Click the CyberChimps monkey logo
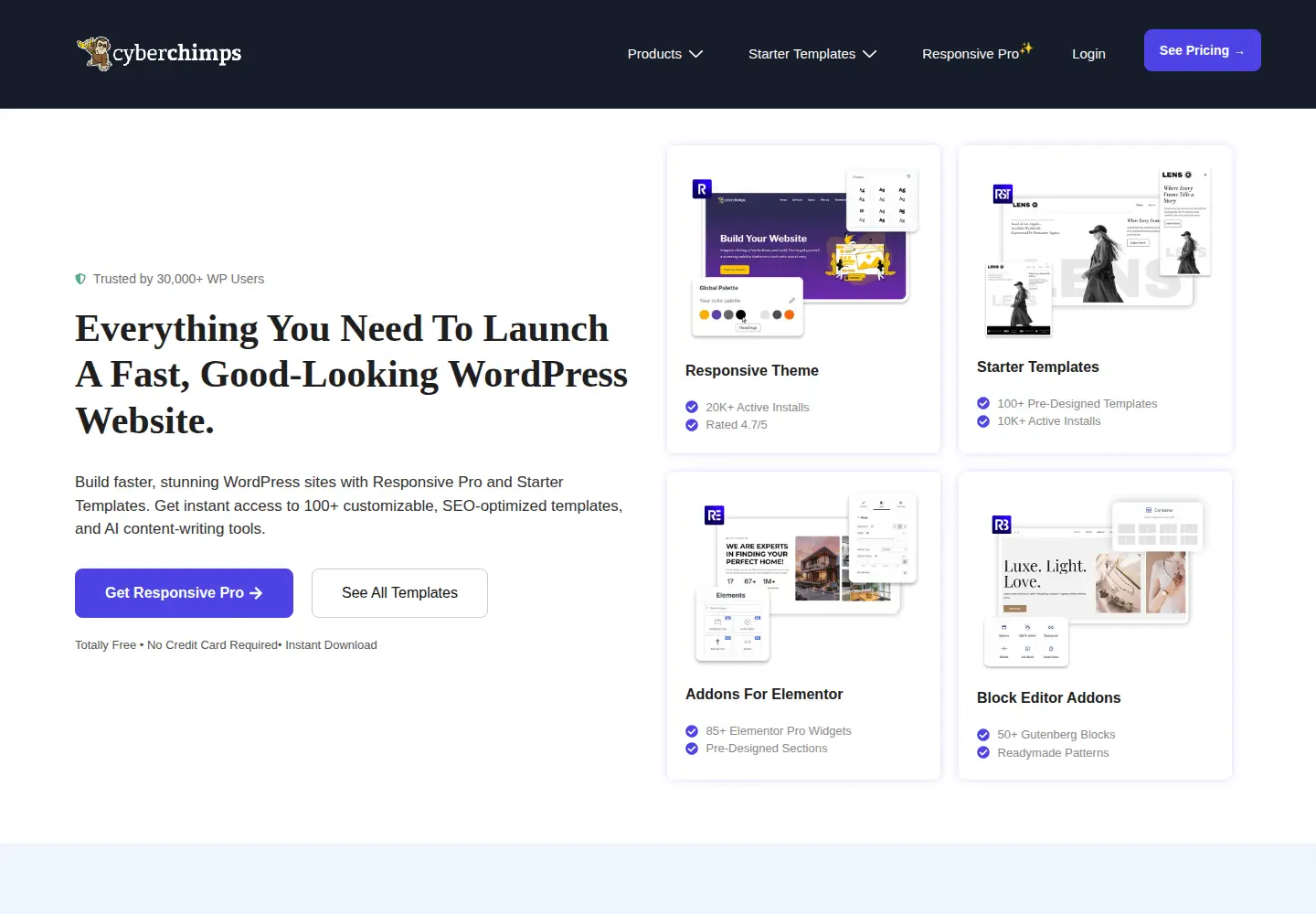Viewport: 1316px width, 914px height. coord(159,53)
